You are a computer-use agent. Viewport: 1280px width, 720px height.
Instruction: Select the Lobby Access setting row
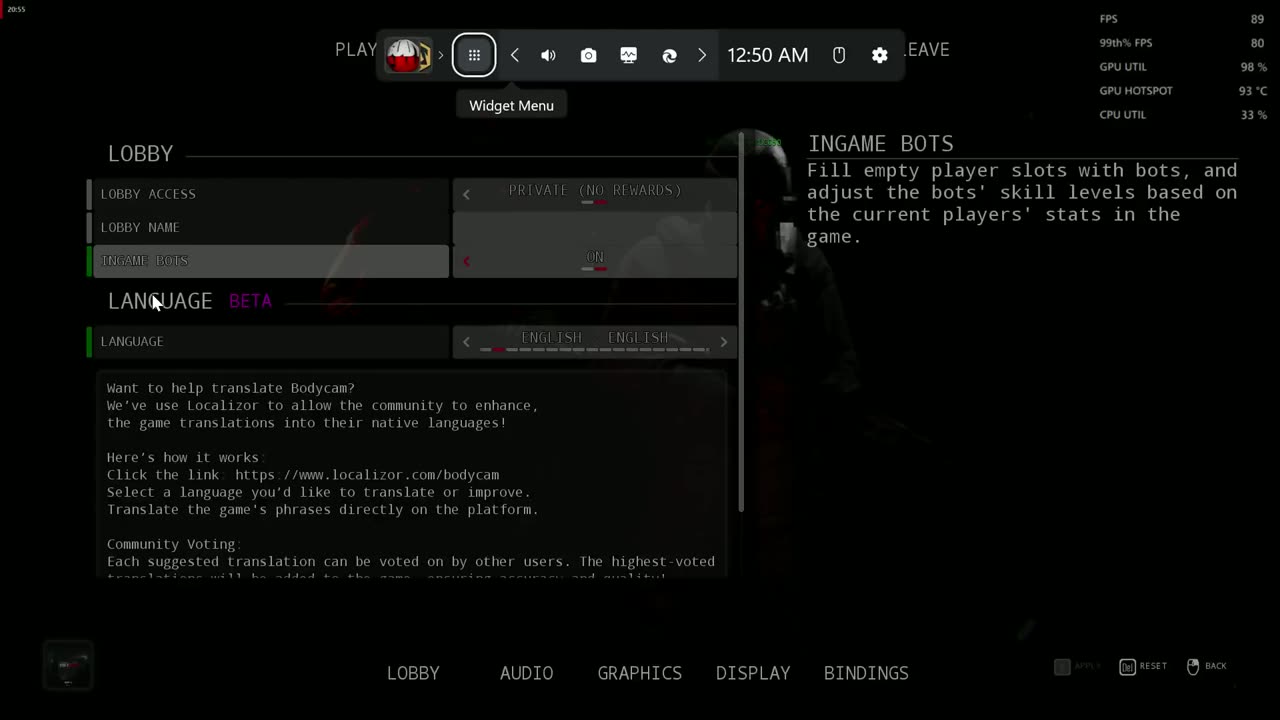tap(268, 194)
